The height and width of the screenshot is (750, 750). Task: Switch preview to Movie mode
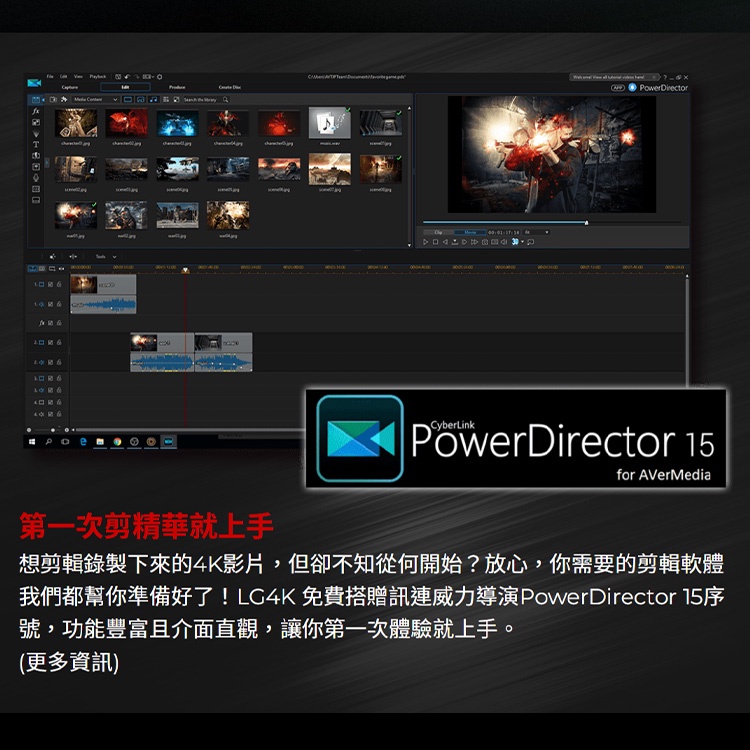pos(469,232)
